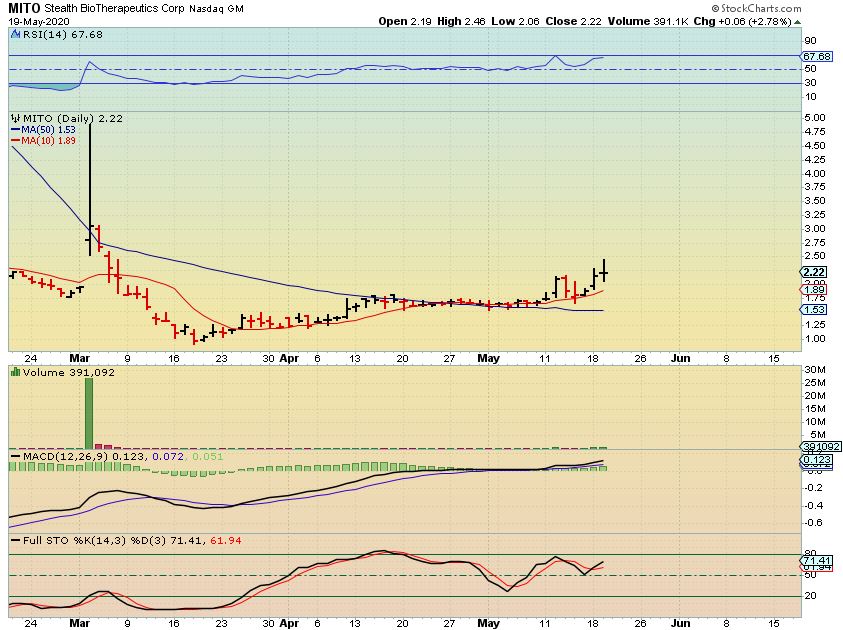Click the Volume 391.1K header value
Image resolution: width=843 pixels, height=630 pixels.
[648, 22]
